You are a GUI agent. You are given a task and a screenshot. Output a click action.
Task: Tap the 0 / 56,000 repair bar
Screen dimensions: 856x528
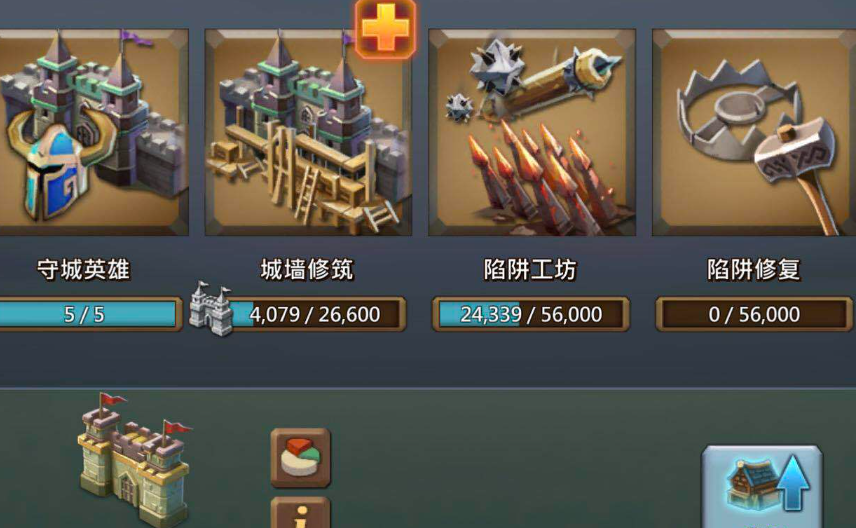point(754,315)
